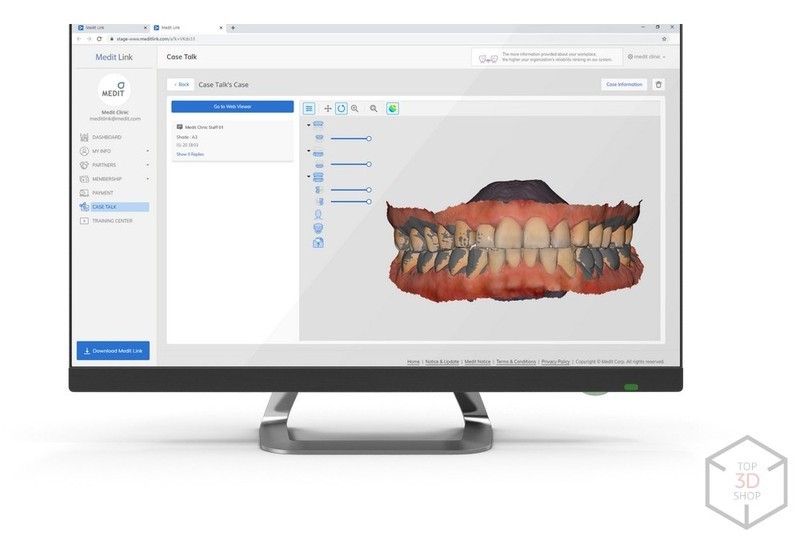
Task: Open Dashboard in the sidebar
Action: click(x=106, y=137)
